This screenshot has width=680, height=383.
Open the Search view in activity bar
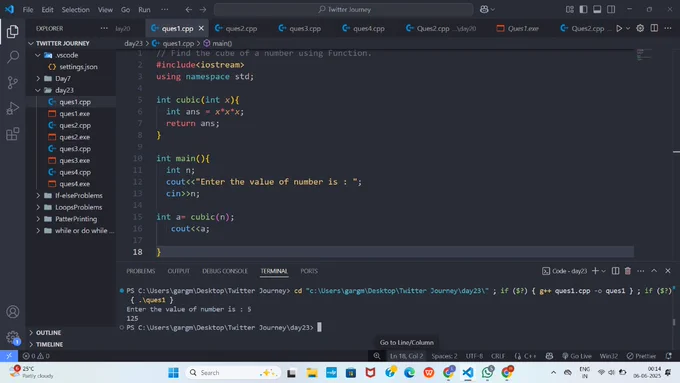click(x=13, y=57)
